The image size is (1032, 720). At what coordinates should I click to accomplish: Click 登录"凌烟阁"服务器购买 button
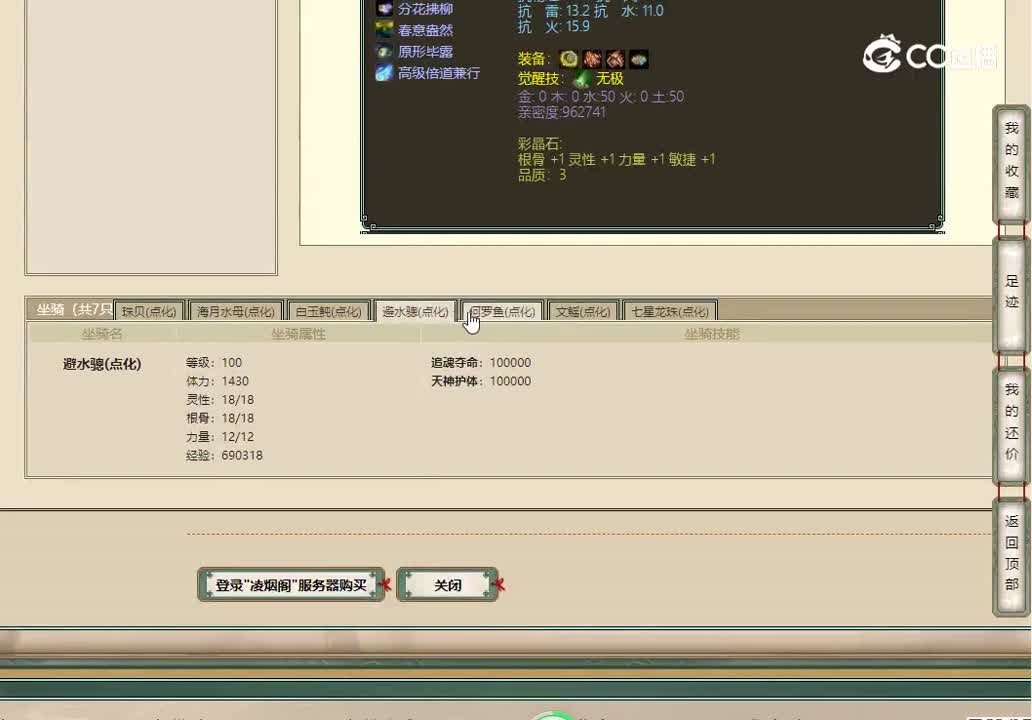(x=291, y=585)
